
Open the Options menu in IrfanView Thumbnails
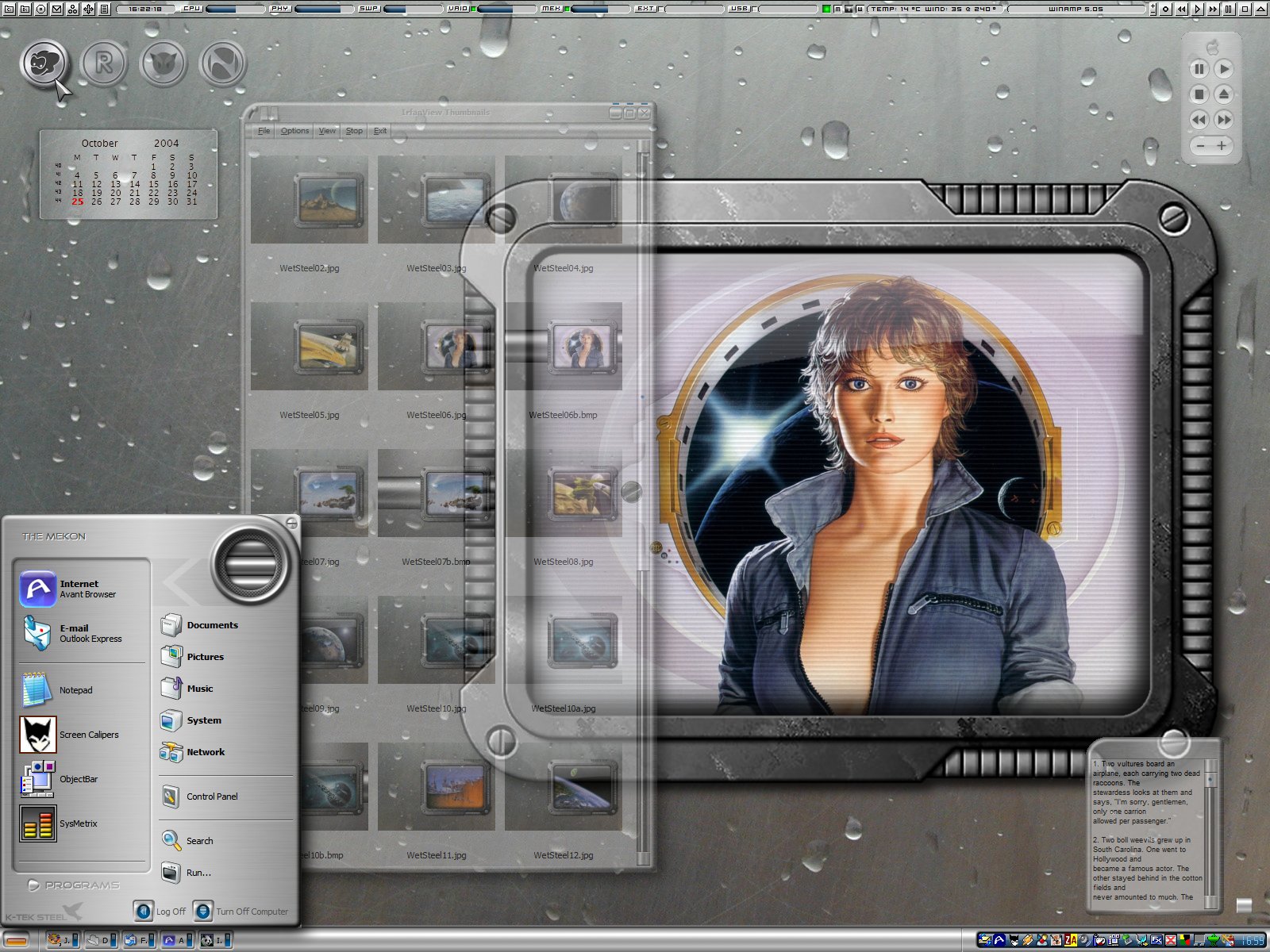[294, 131]
